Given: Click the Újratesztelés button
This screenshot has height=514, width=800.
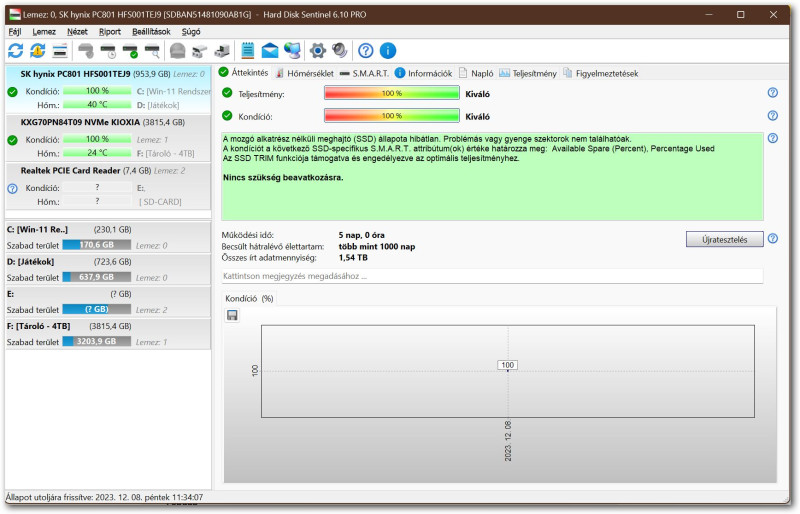Looking at the screenshot, I should pos(724,239).
